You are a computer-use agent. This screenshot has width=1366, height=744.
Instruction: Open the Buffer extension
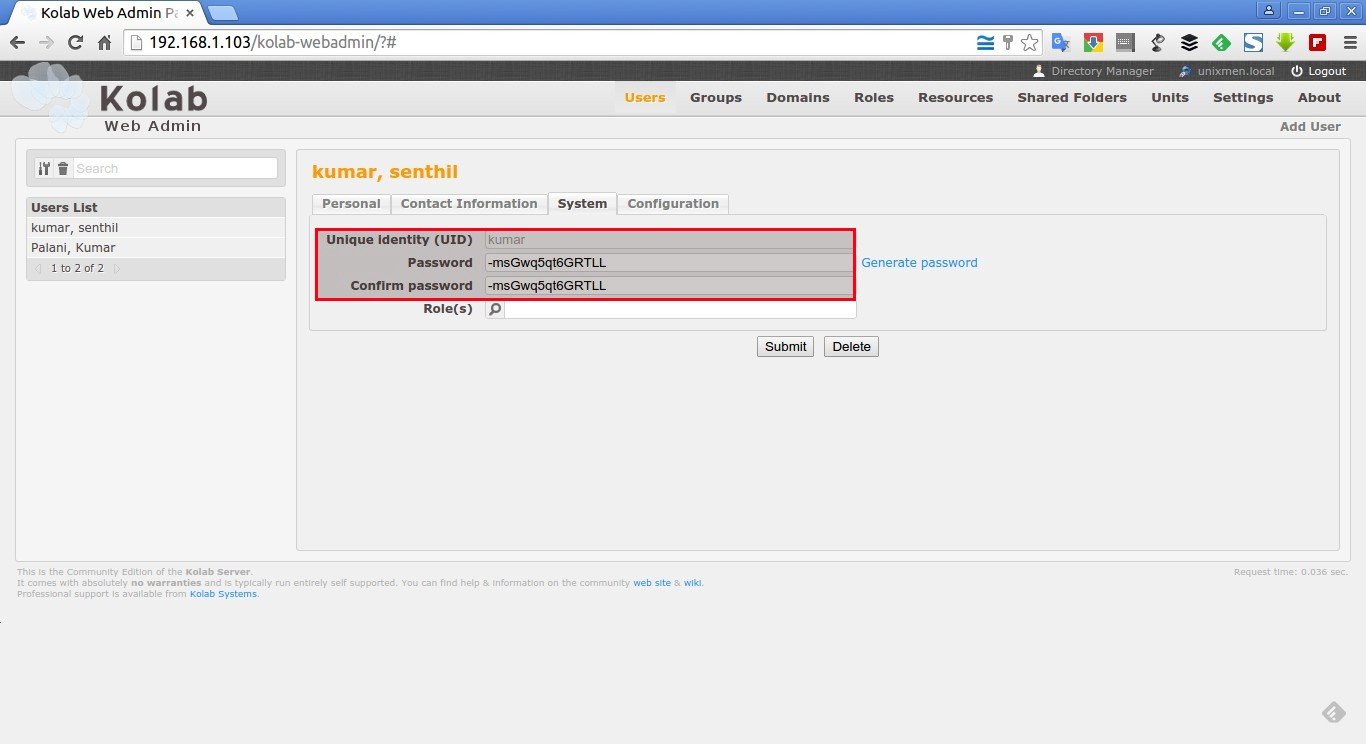coord(1189,43)
